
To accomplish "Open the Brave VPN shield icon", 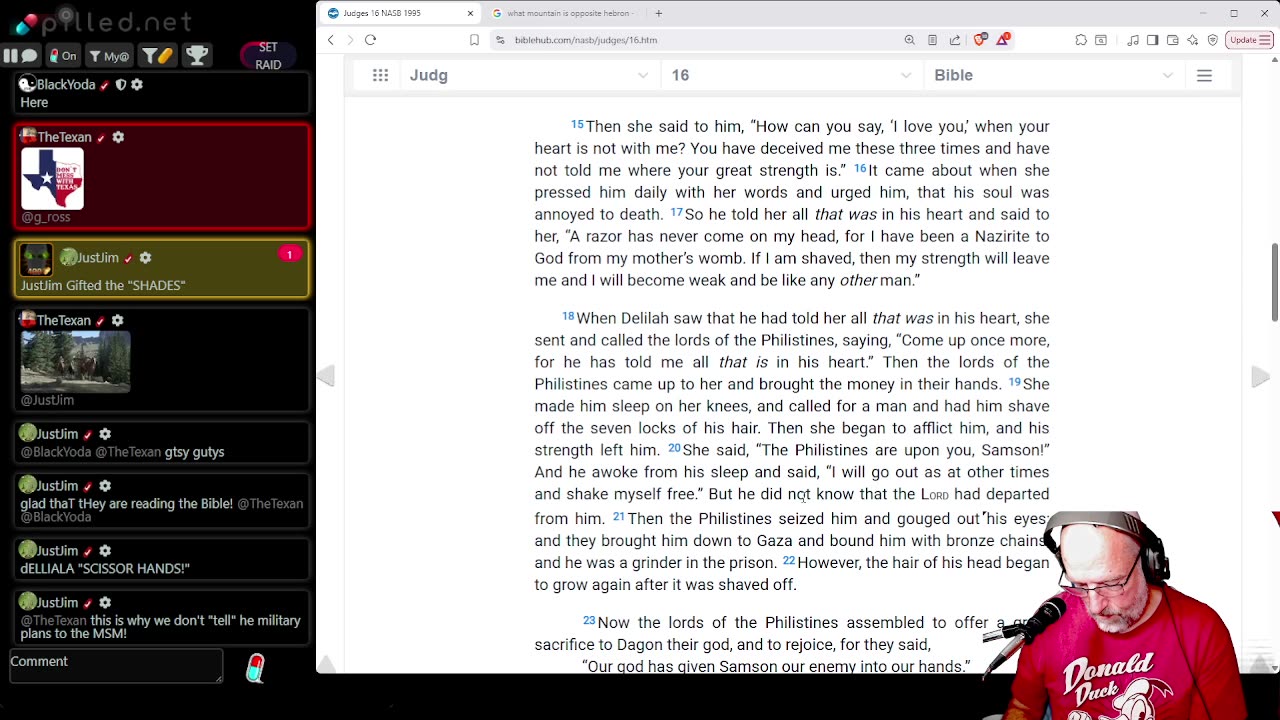I will [1213, 40].
